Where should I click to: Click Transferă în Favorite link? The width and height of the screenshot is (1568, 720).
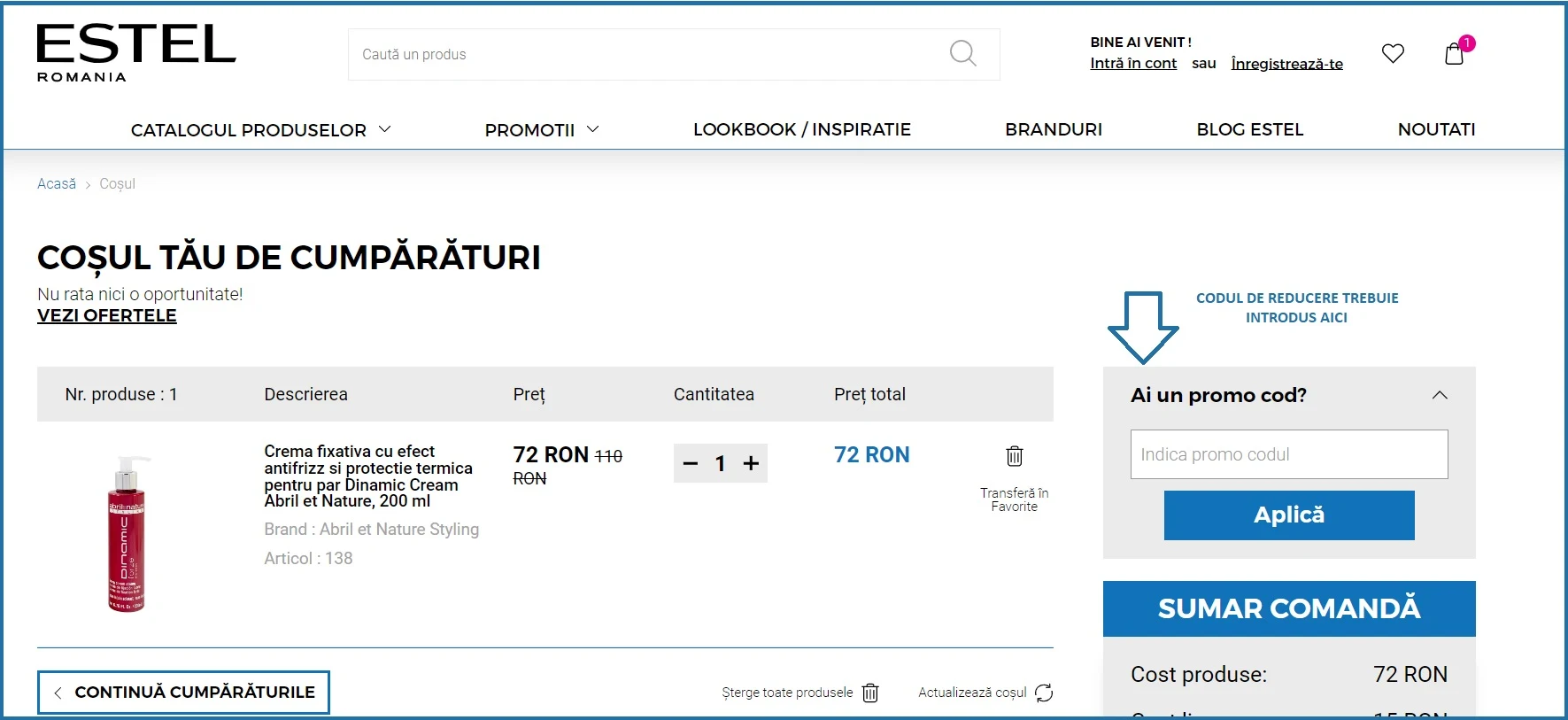pyautogui.click(x=1015, y=499)
